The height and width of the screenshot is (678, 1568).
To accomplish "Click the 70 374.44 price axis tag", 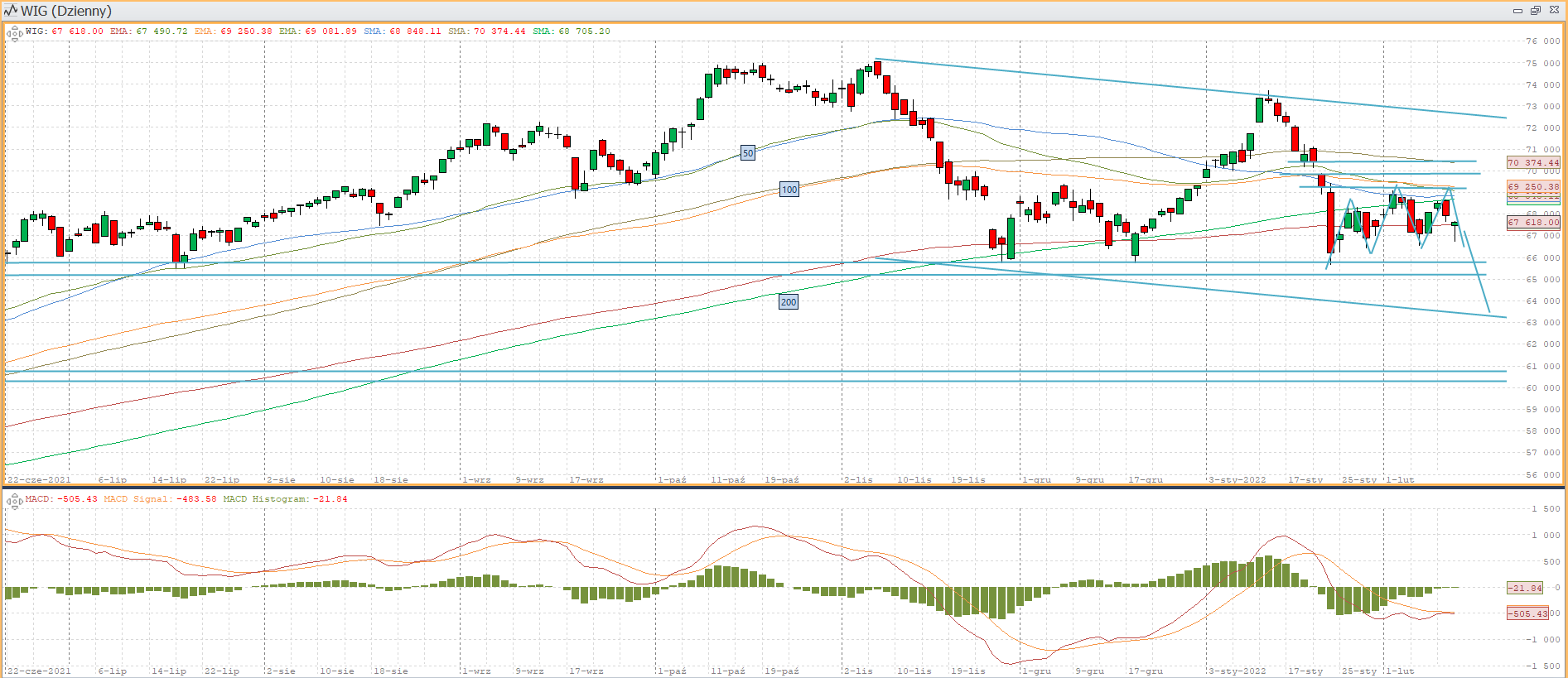I will pos(1532,163).
